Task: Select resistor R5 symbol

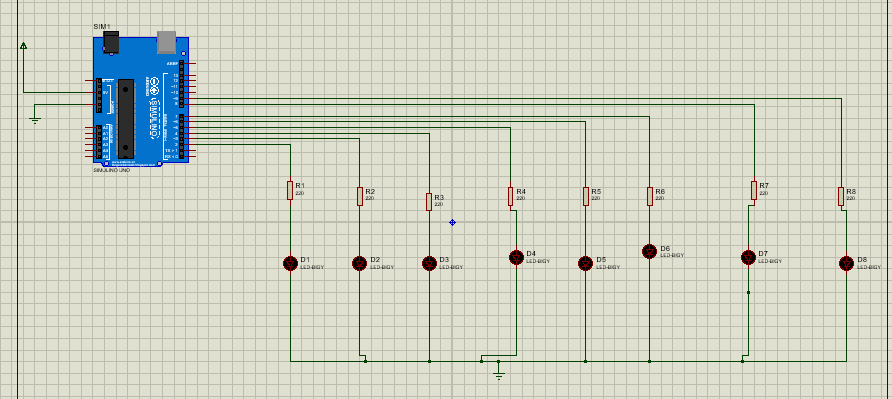Action: click(x=585, y=196)
